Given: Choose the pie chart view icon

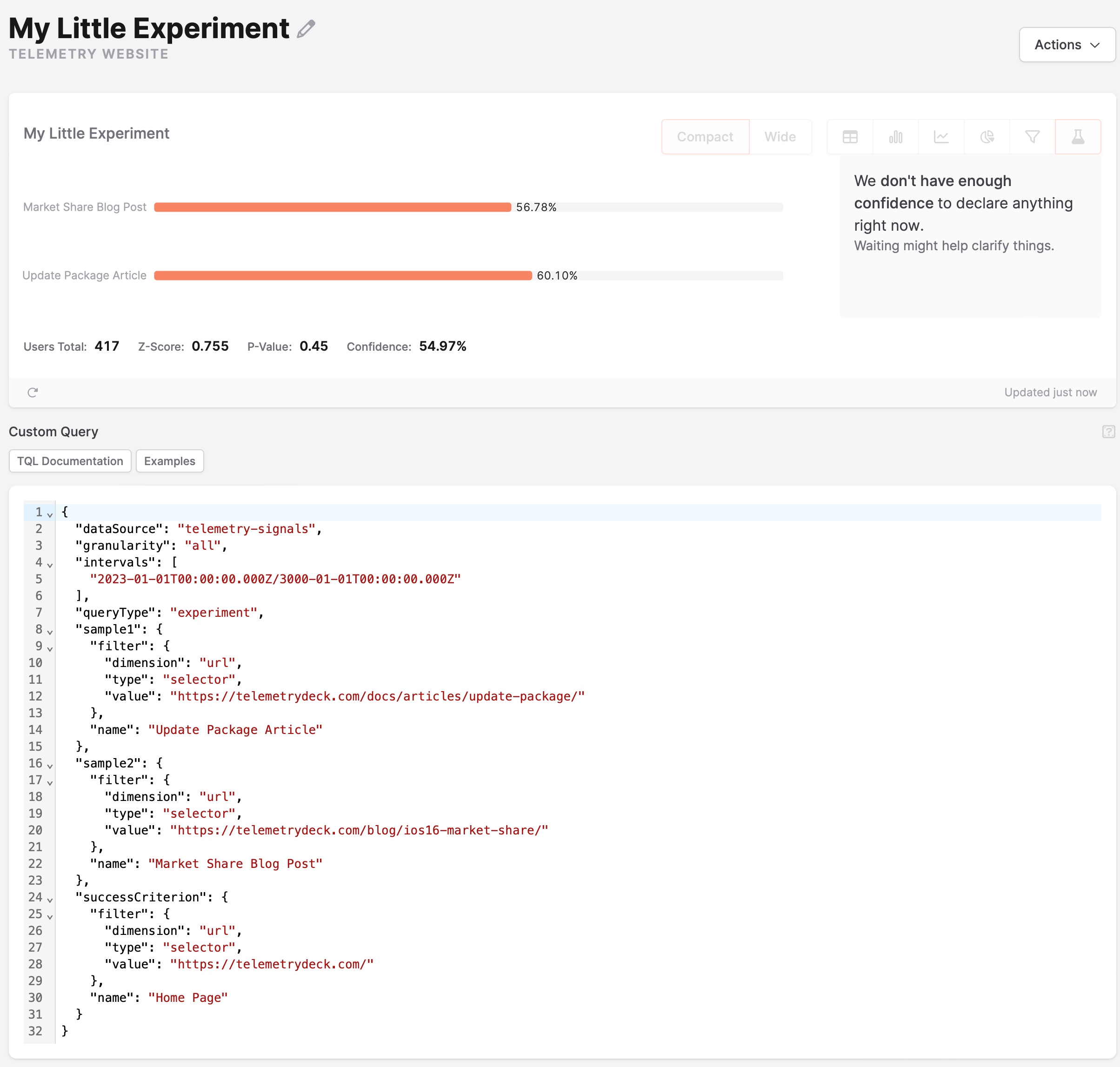Looking at the screenshot, I should pos(987,136).
